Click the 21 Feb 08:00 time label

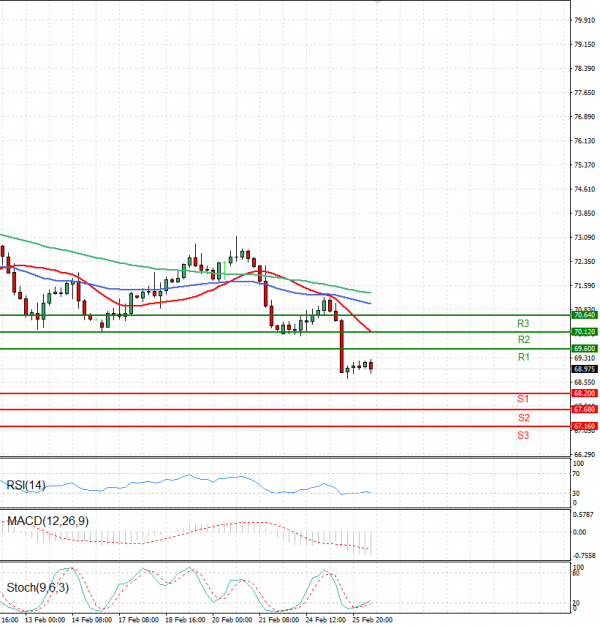[279, 620]
